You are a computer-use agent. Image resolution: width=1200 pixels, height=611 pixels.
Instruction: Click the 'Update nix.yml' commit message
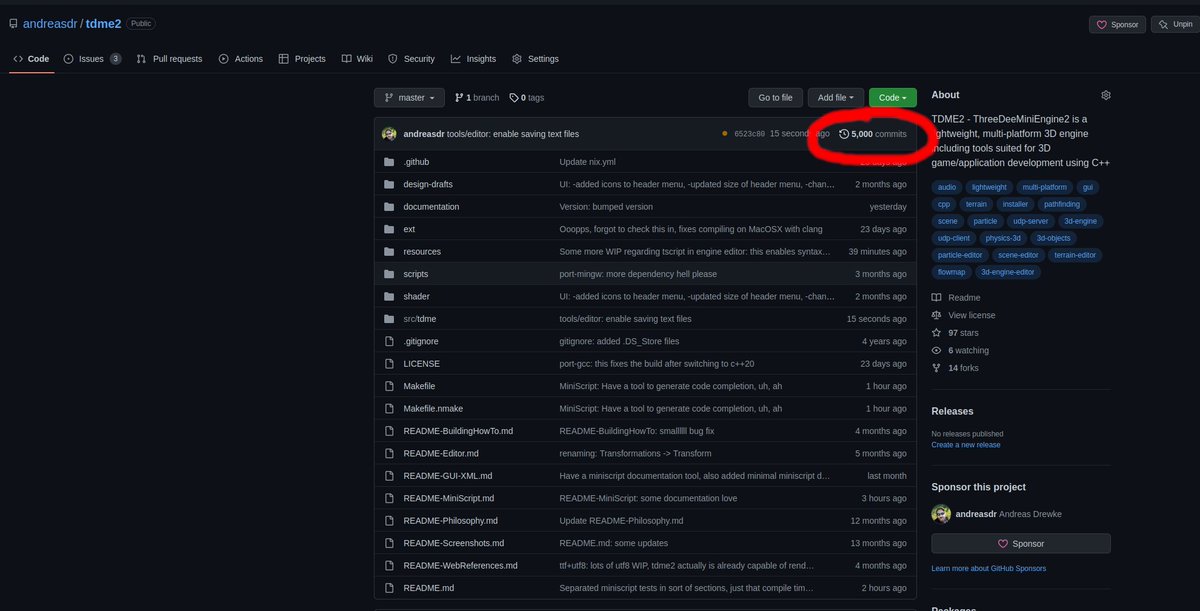(587, 162)
